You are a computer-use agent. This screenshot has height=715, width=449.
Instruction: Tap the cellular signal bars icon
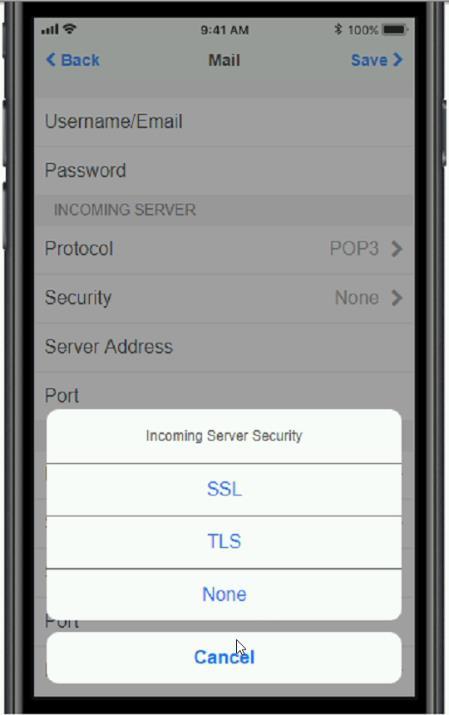50,30
